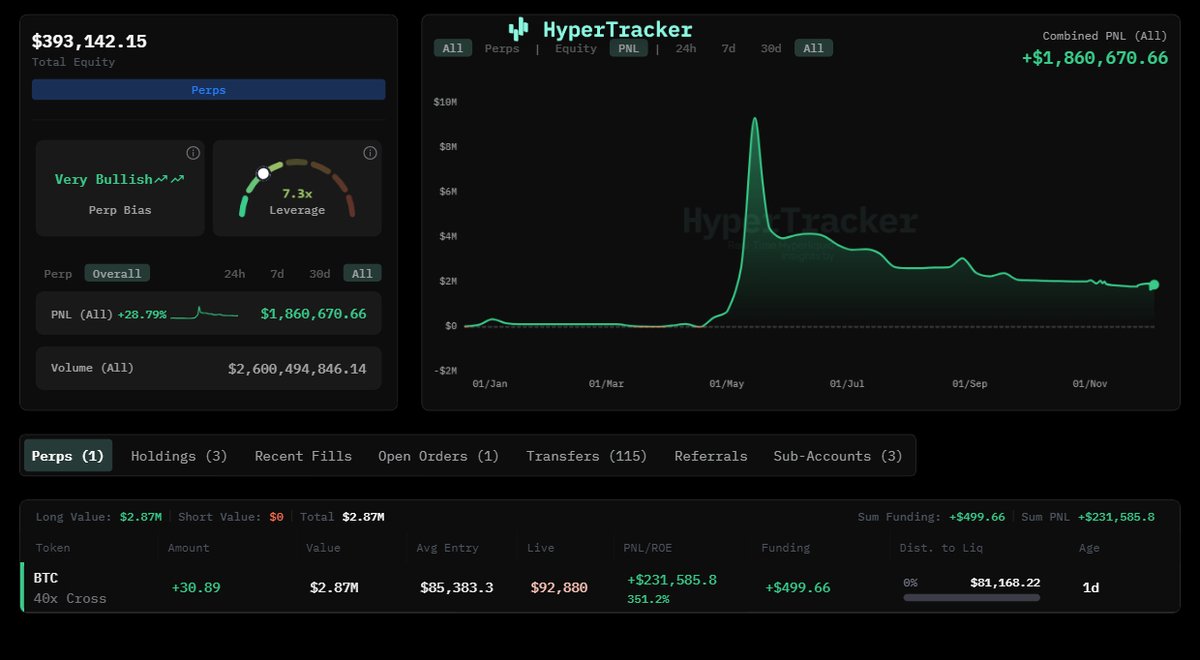Screen dimensions: 1200x660
Task: Set chart timeframe to 7d
Action: click(729, 48)
